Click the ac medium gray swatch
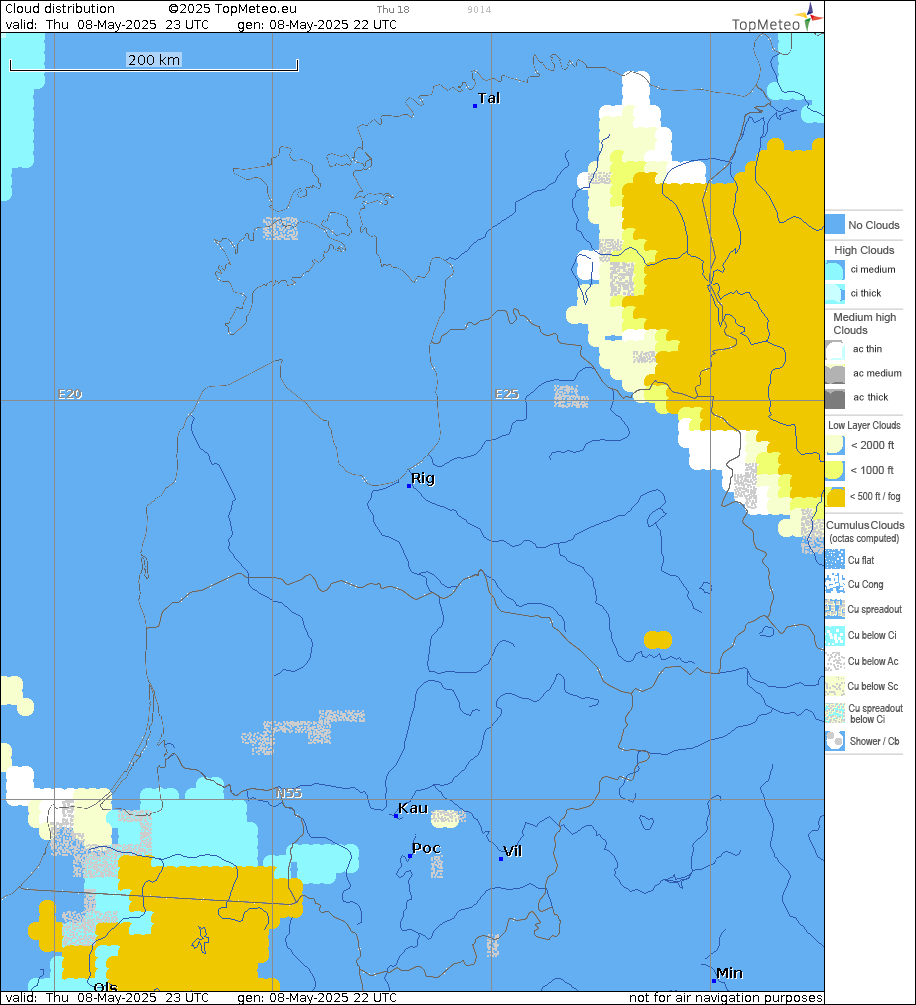 835,374
